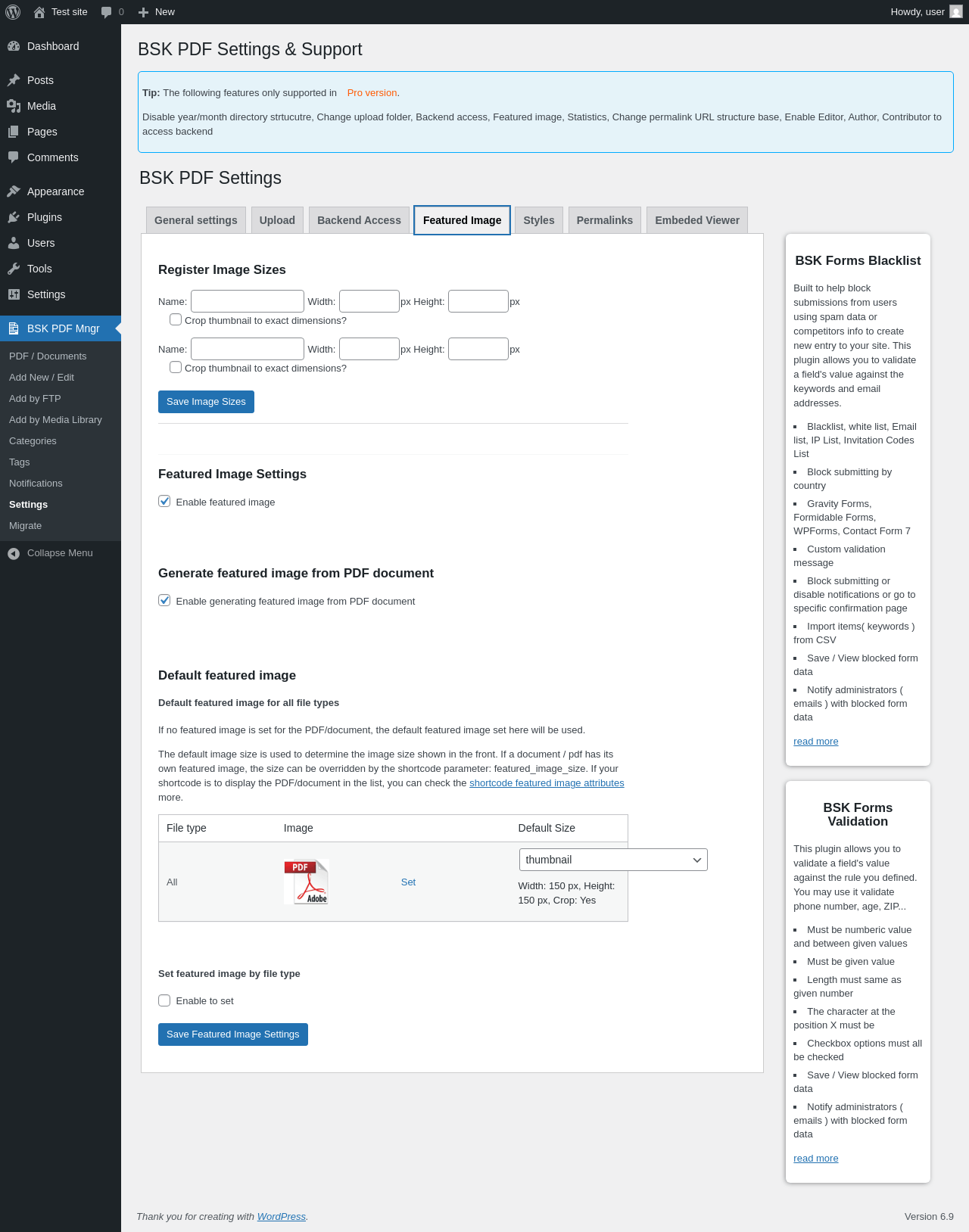Open the Styles tab
Screen dimensions: 969x1232
(539, 220)
